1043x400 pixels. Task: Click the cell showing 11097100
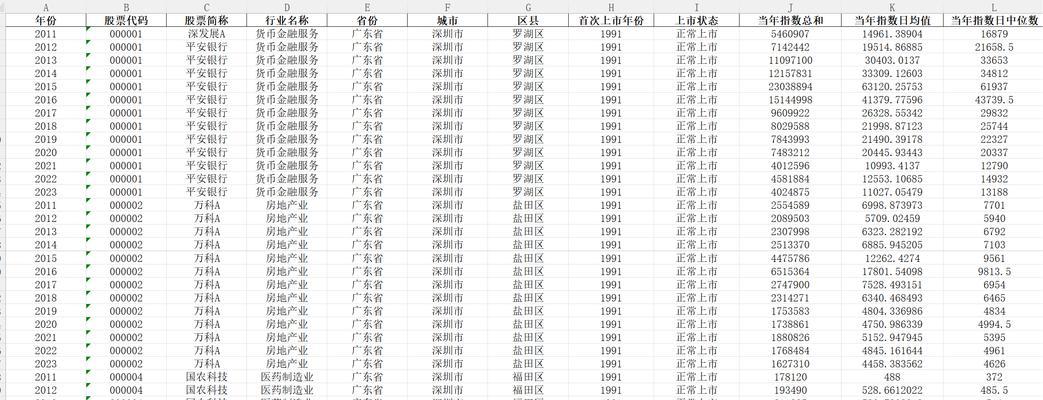pyautogui.click(x=790, y=61)
